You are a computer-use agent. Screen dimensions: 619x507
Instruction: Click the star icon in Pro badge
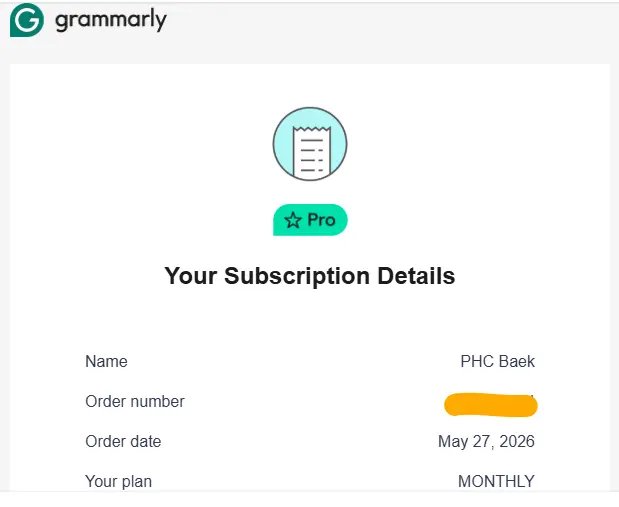pos(293,220)
